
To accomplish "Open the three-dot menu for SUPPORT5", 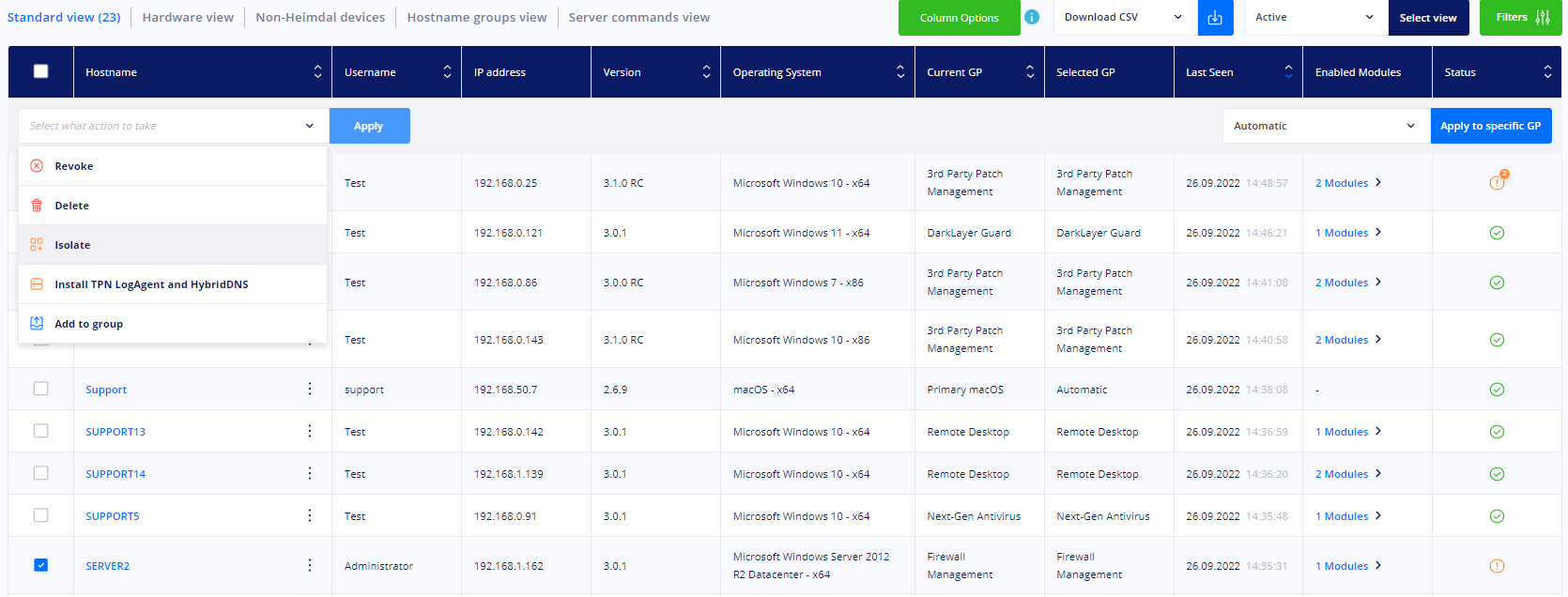I will pyautogui.click(x=310, y=515).
